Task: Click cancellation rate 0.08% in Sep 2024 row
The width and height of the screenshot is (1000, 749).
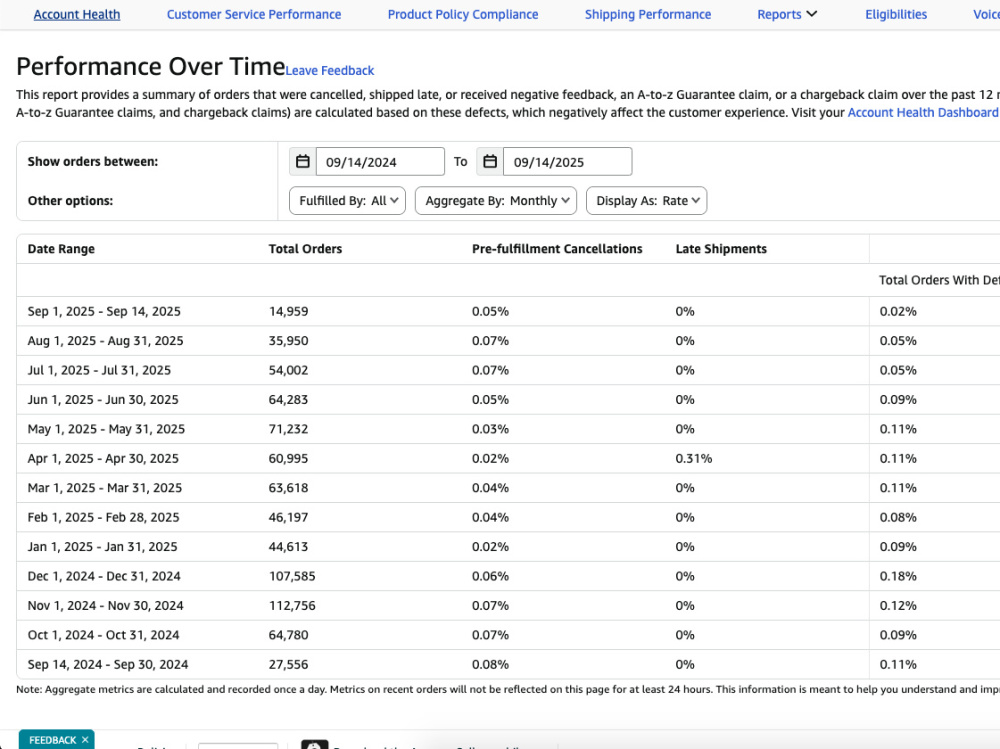Action: coord(490,664)
